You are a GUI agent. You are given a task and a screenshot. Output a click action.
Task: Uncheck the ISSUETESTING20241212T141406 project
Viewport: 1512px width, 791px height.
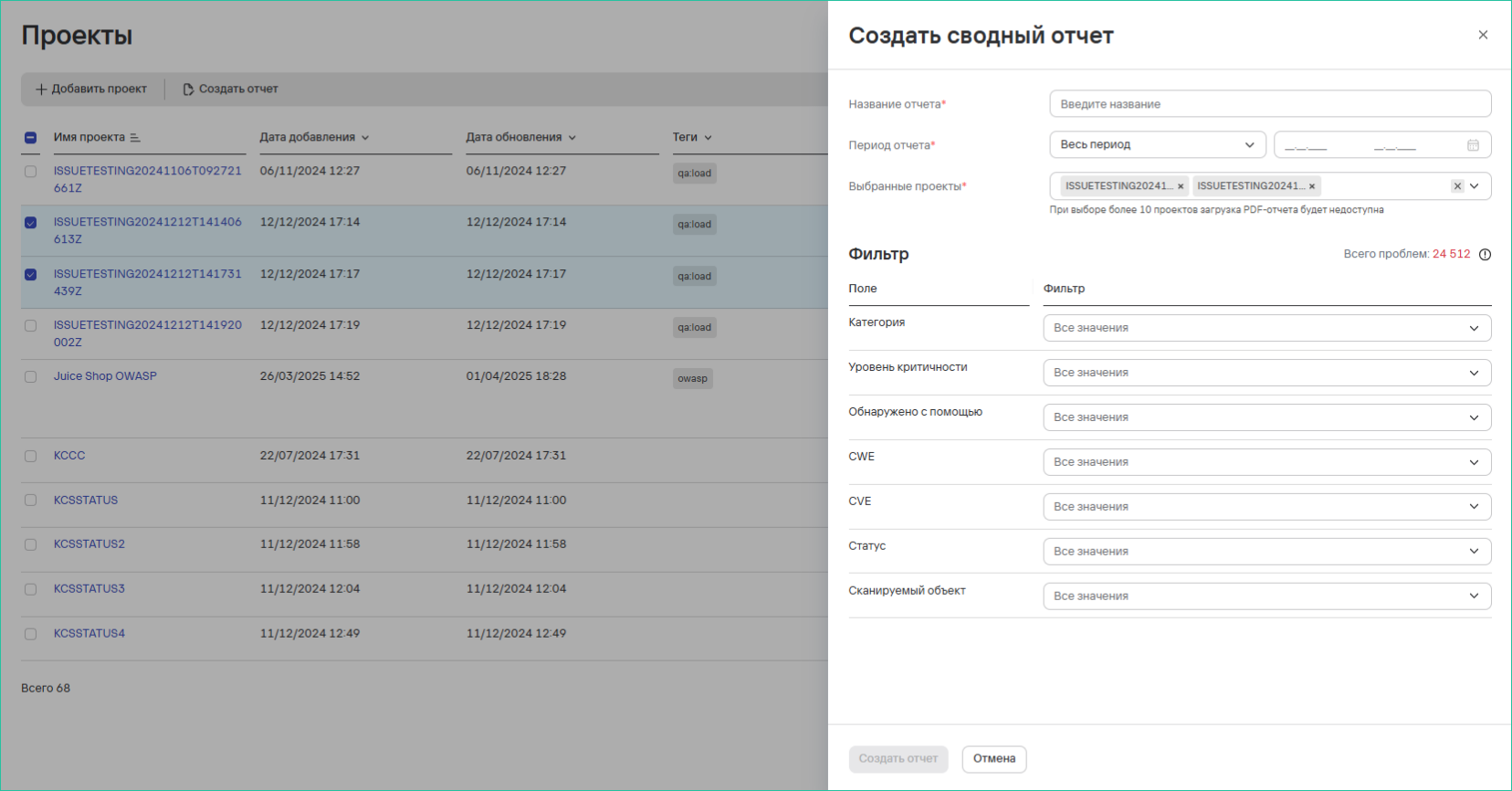click(31, 223)
